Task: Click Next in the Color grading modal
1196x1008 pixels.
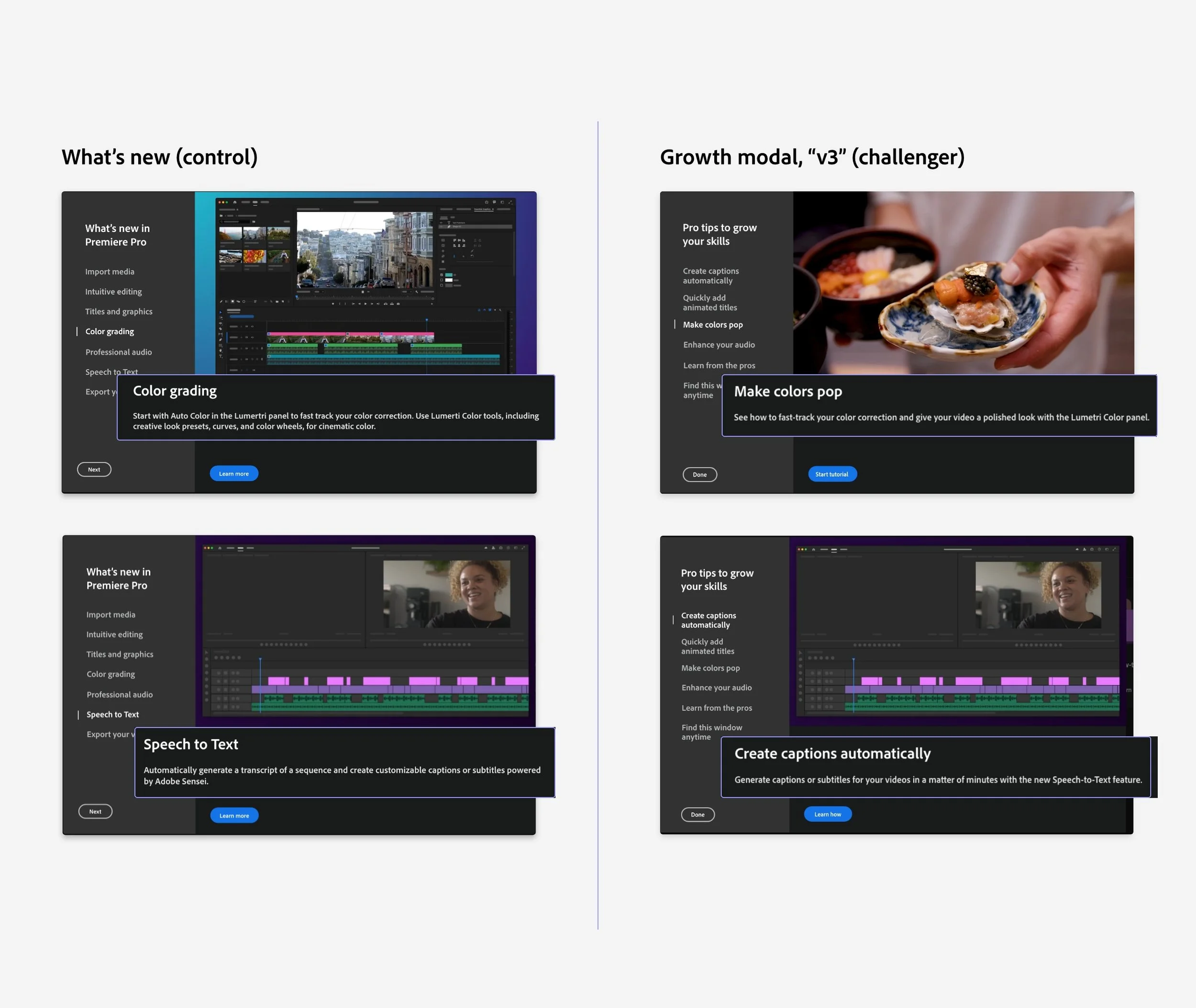Action: click(x=94, y=470)
